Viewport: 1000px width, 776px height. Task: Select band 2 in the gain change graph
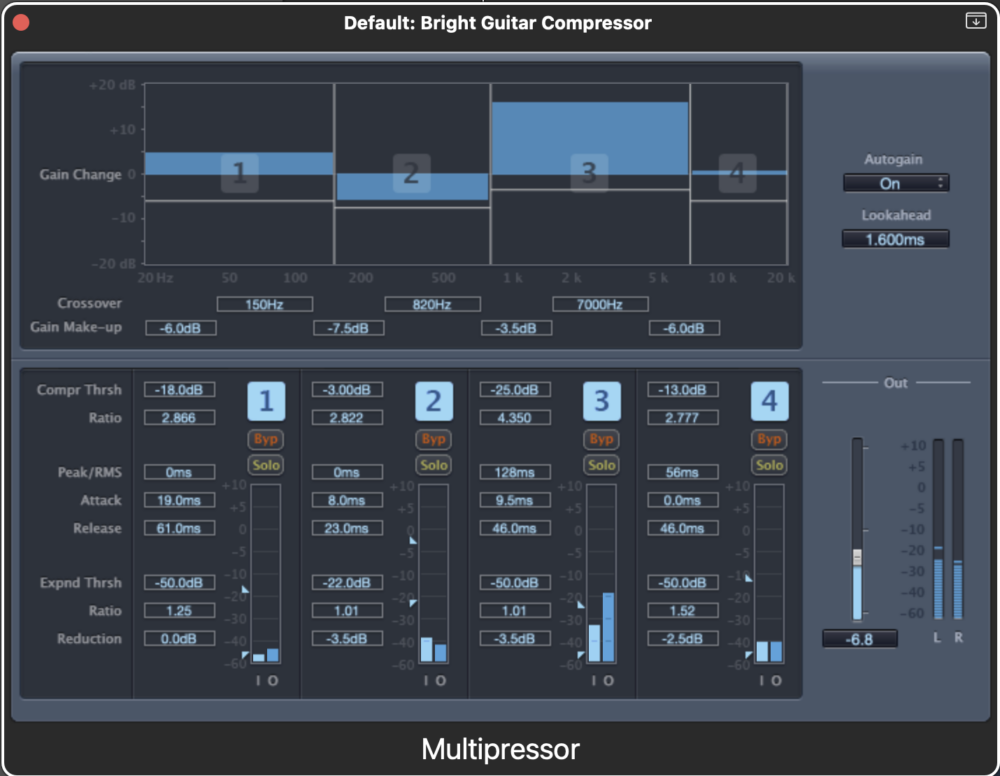pyautogui.click(x=410, y=173)
